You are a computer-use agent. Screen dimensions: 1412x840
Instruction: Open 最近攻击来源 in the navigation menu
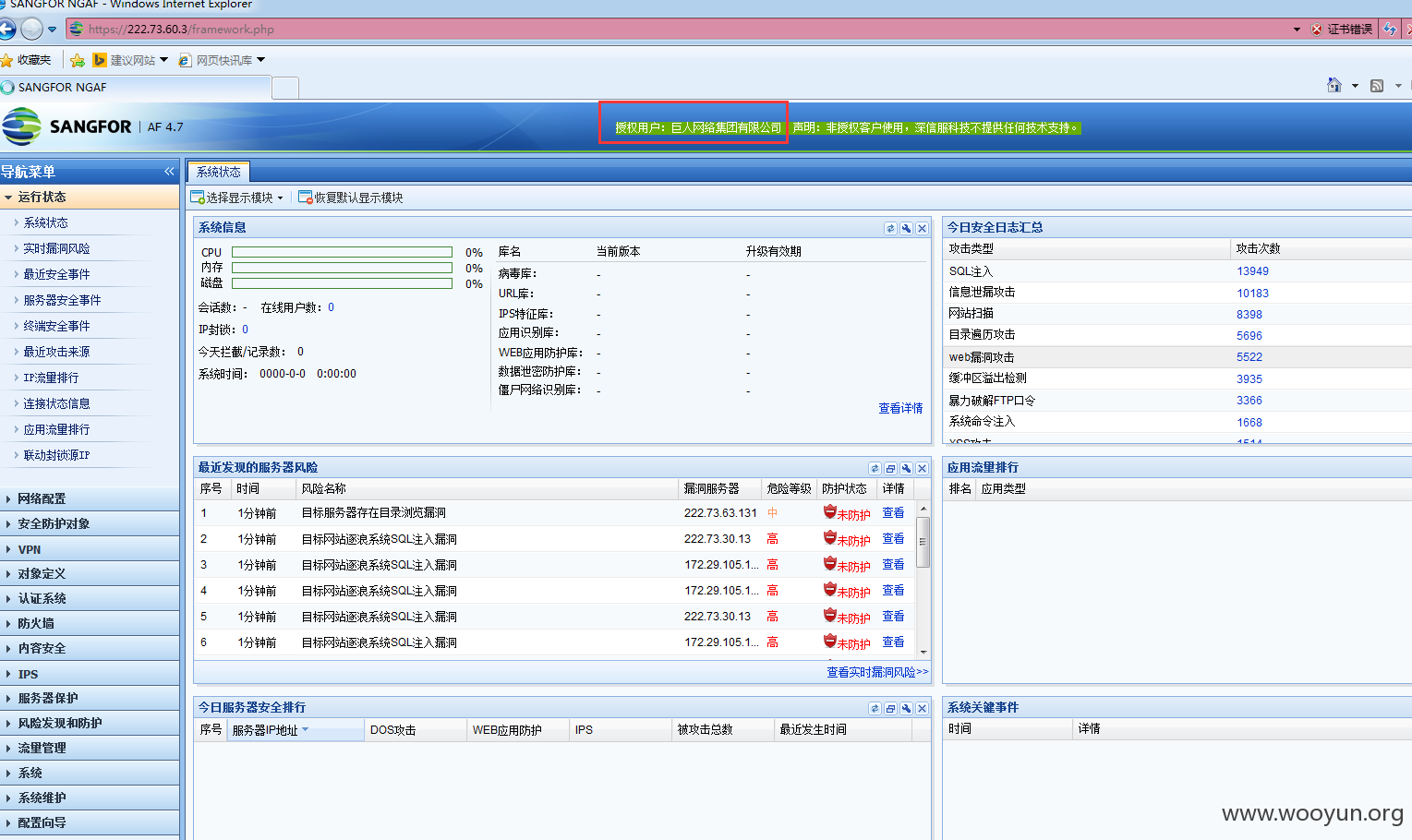point(56,352)
